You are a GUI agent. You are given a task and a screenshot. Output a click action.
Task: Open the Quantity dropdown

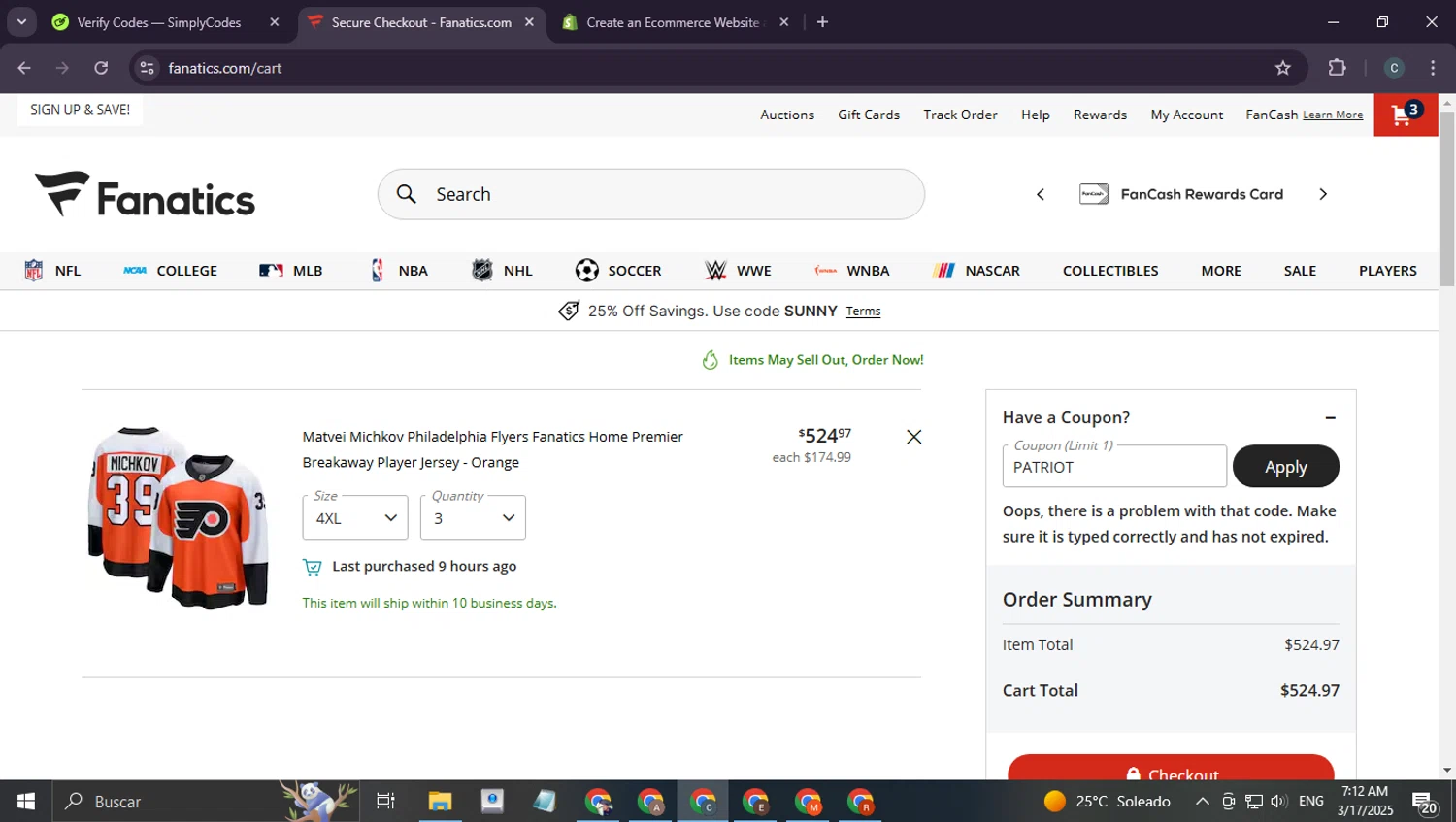click(473, 517)
